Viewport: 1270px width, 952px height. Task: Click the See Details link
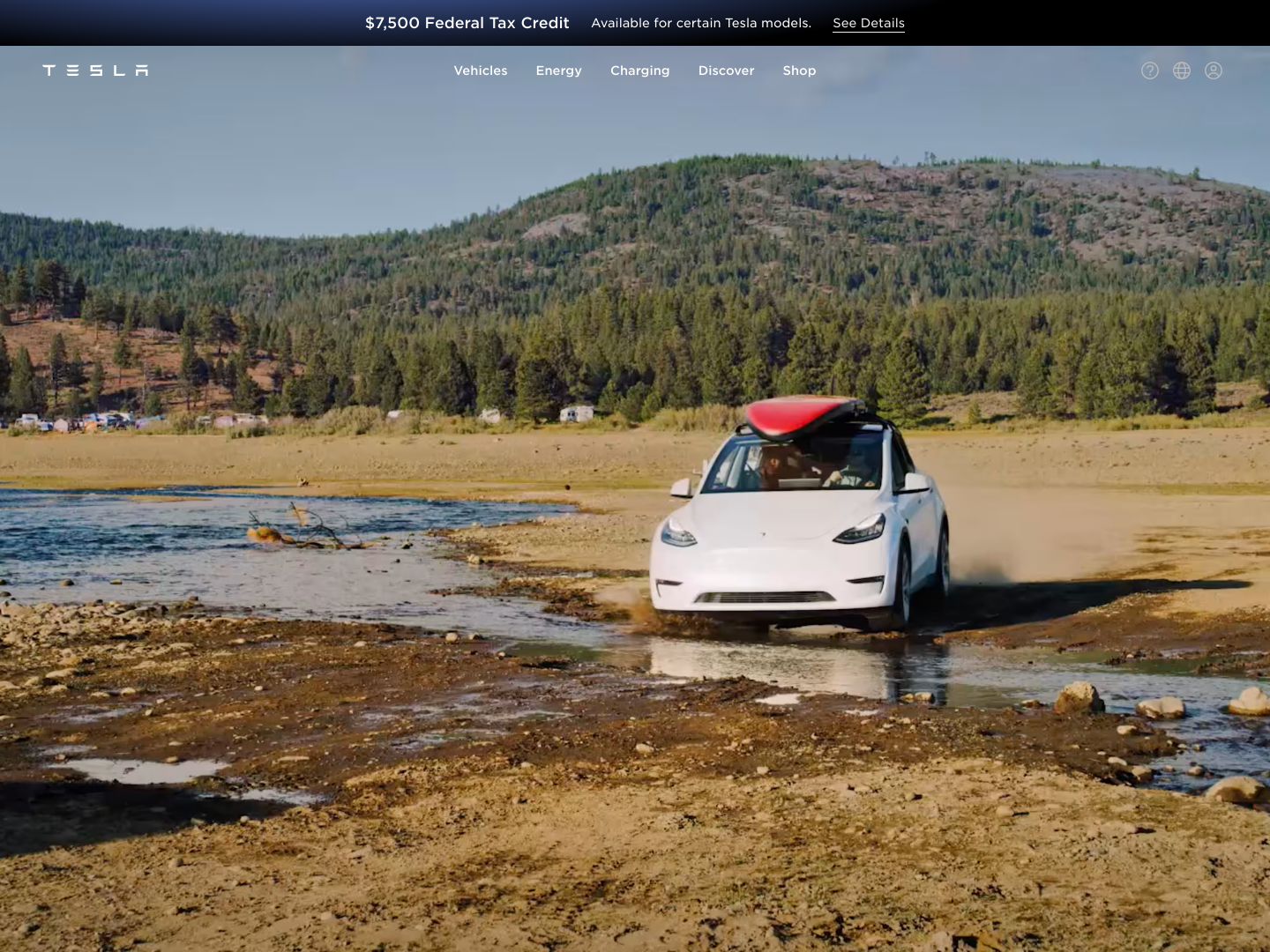(x=869, y=23)
